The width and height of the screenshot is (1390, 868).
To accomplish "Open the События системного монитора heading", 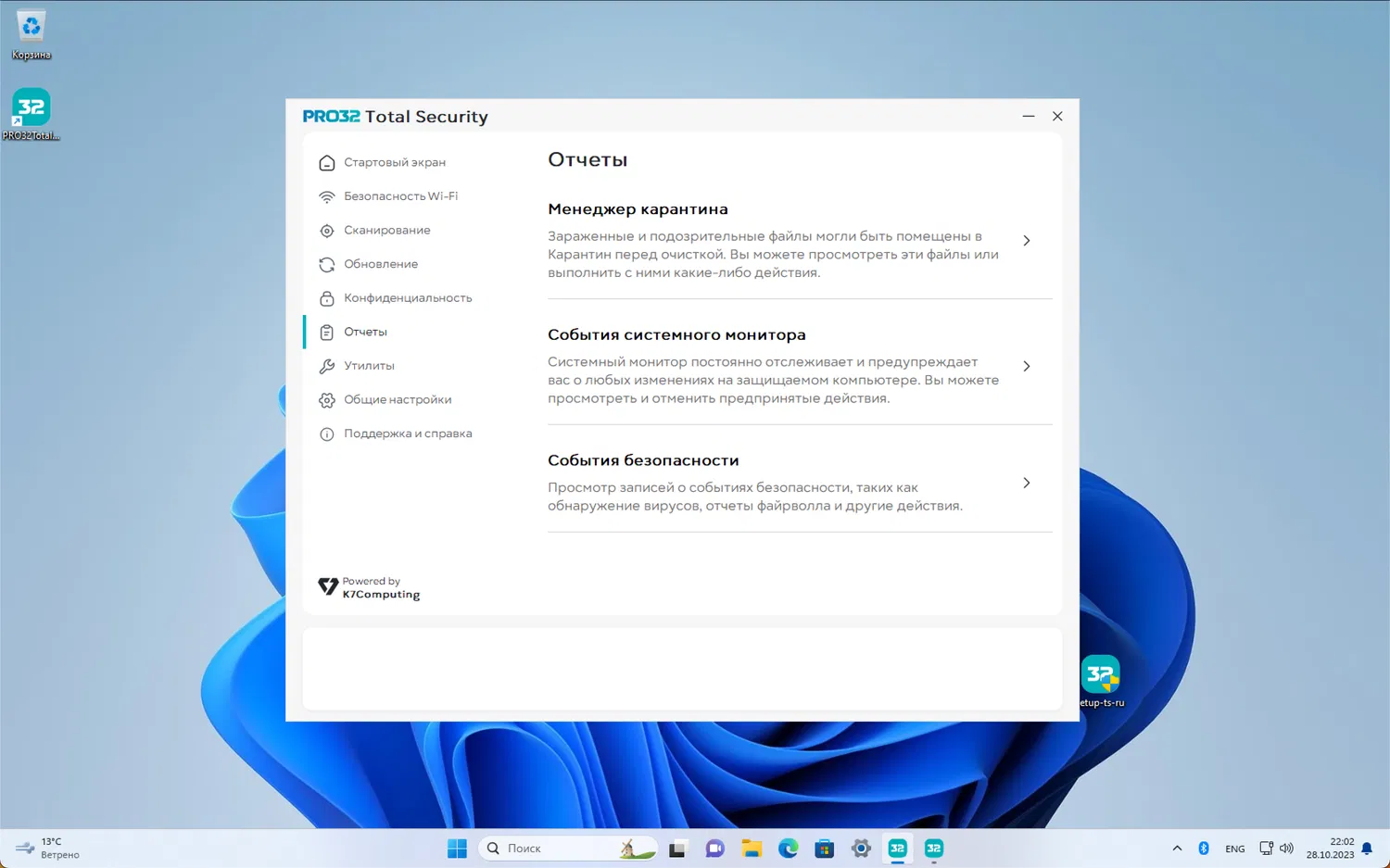I will pyautogui.click(x=676, y=335).
